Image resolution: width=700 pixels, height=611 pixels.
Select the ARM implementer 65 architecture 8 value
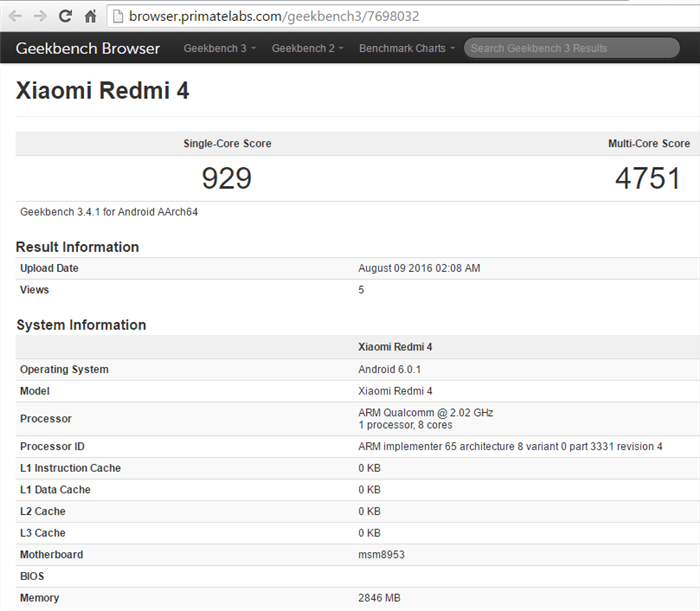(x=510, y=446)
